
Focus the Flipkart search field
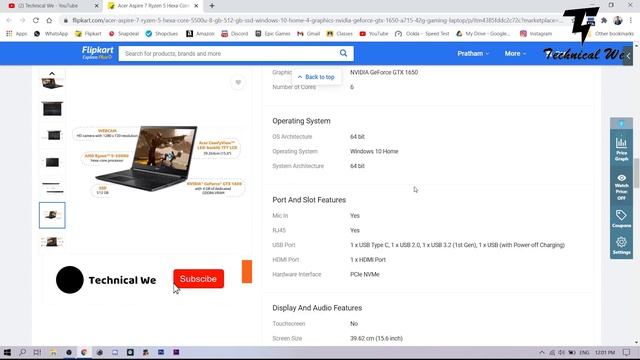pos(229,53)
